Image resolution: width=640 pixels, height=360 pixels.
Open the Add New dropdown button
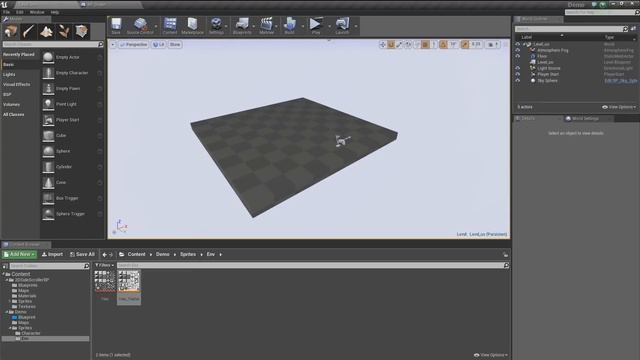click(20, 254)
